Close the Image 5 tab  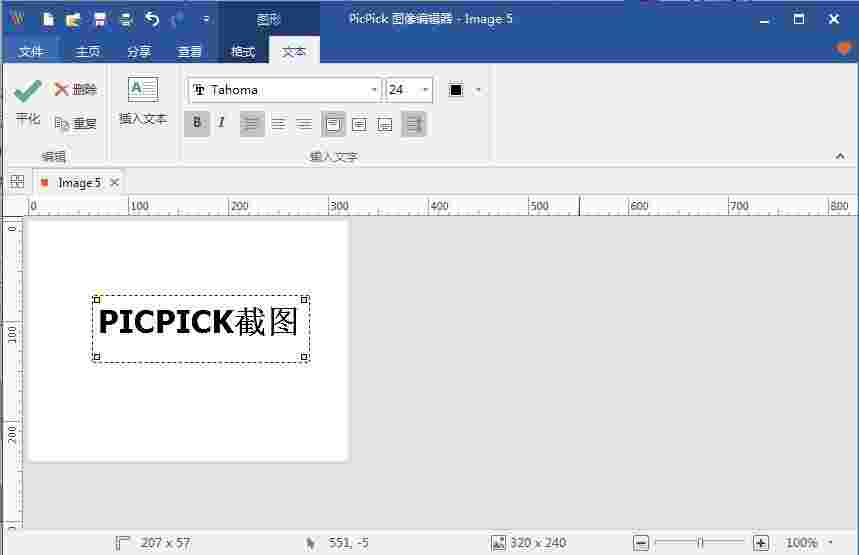tap(114, 182)
